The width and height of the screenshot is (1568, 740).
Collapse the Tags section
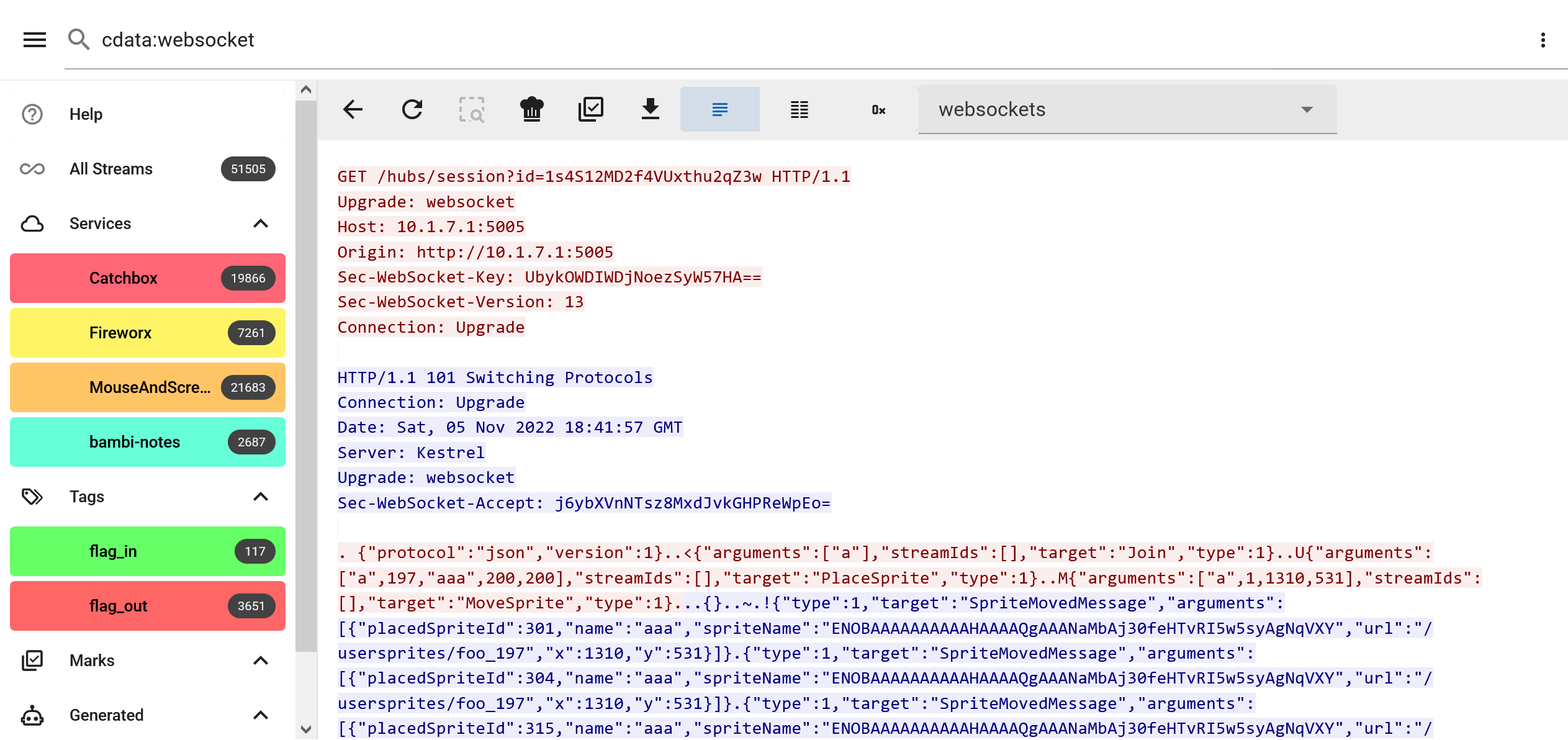coord(261,497)
